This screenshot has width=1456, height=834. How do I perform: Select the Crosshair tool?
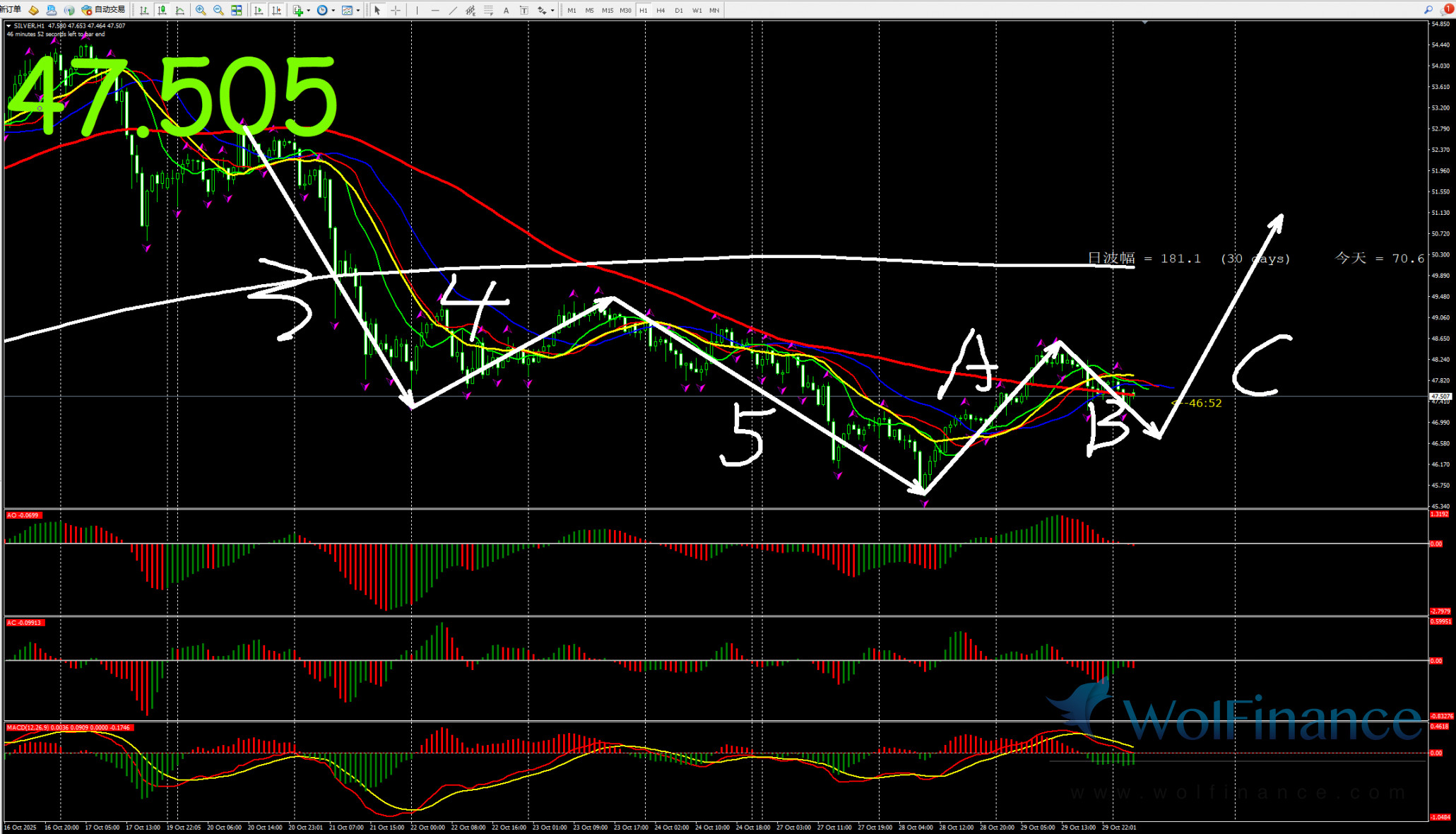point(396,10)
